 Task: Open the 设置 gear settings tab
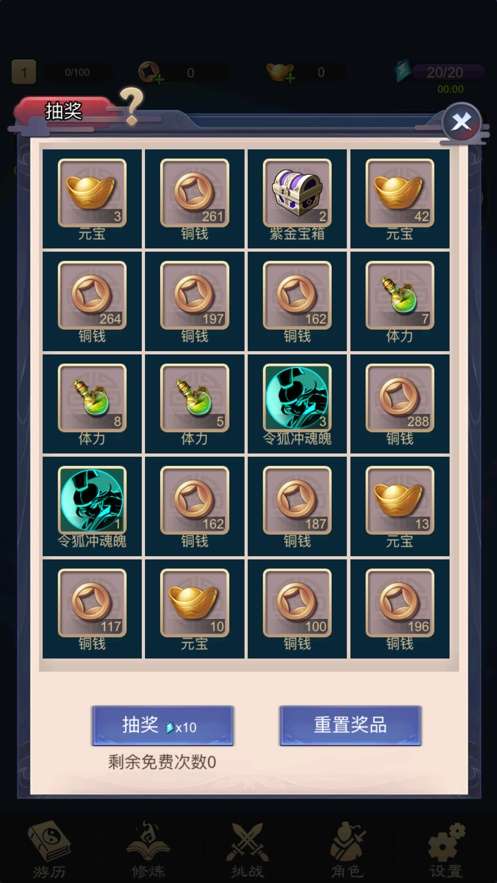coord(446,850)
